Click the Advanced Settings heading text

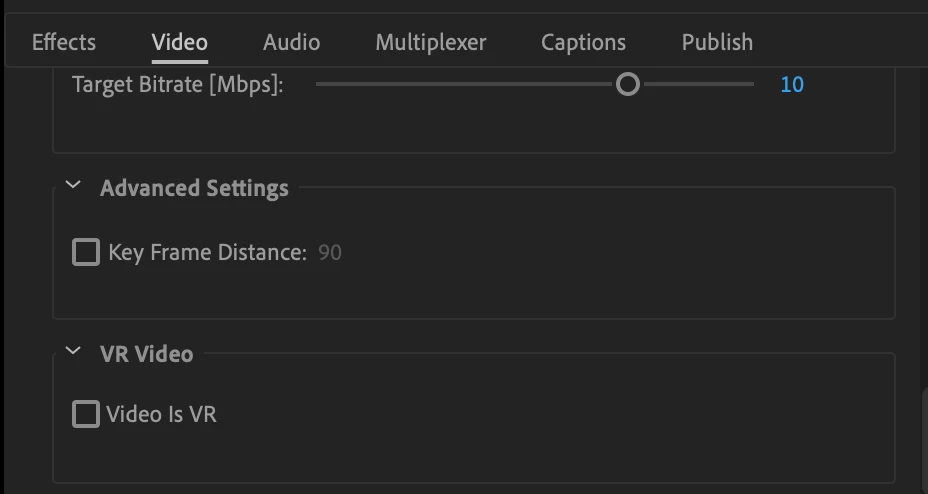pyautogui.click(x=194, y=188)
